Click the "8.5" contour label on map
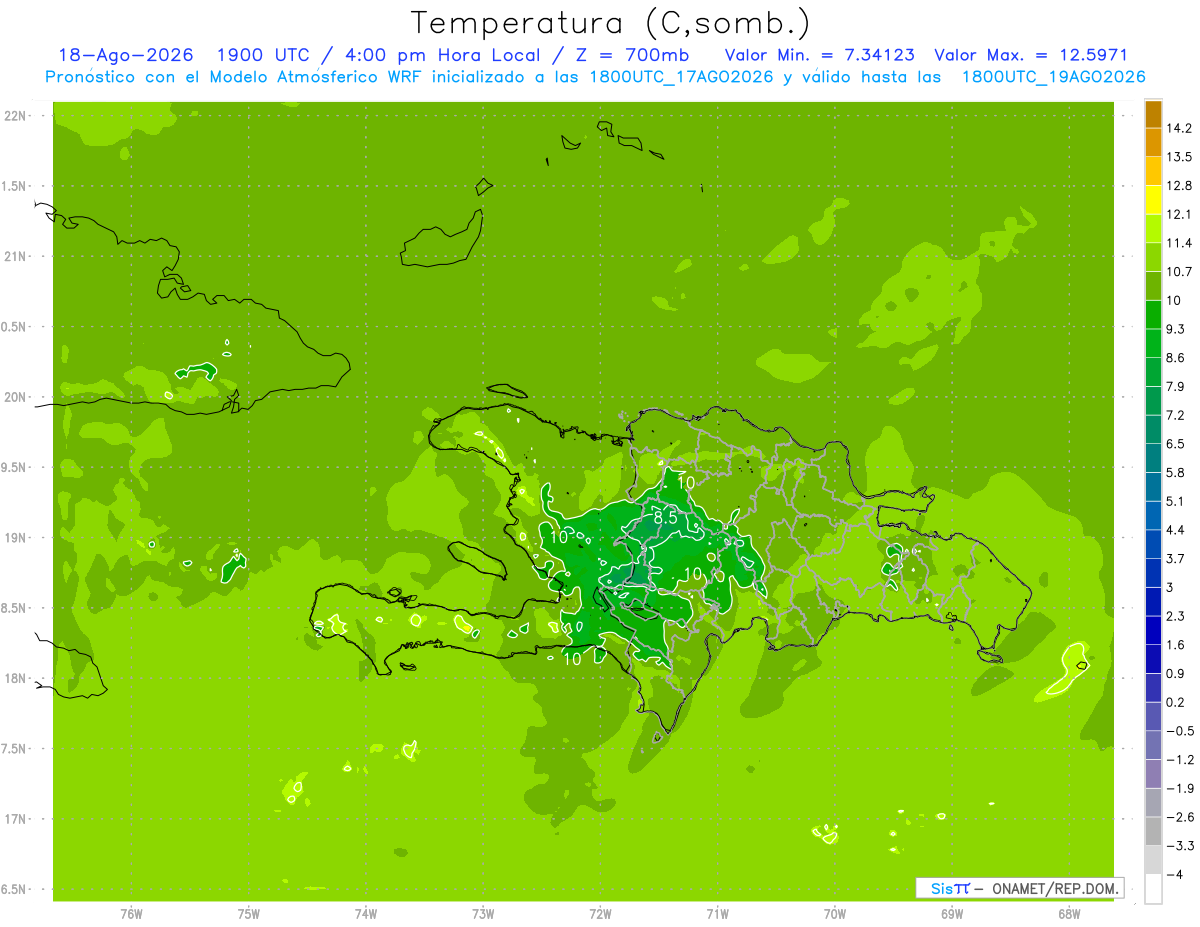The height and width of the screenshot is (927, 1200). coord(666,518)
